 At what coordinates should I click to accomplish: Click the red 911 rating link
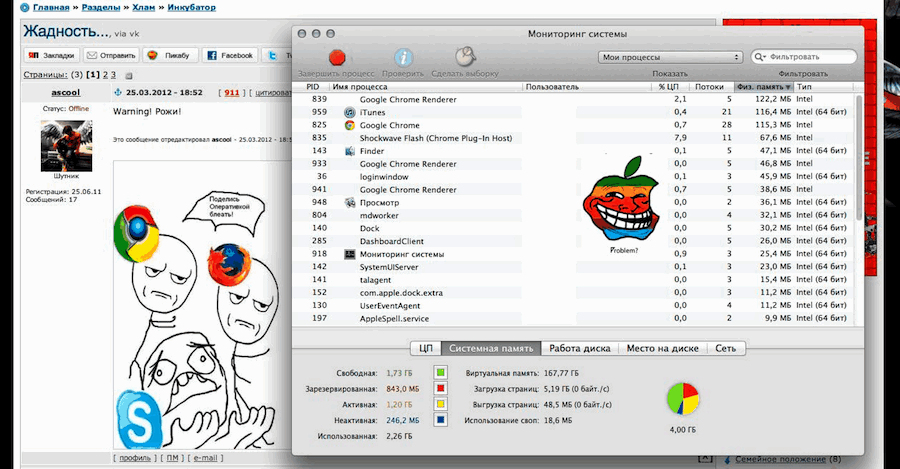pyautogui.click(x=232, y=92)
